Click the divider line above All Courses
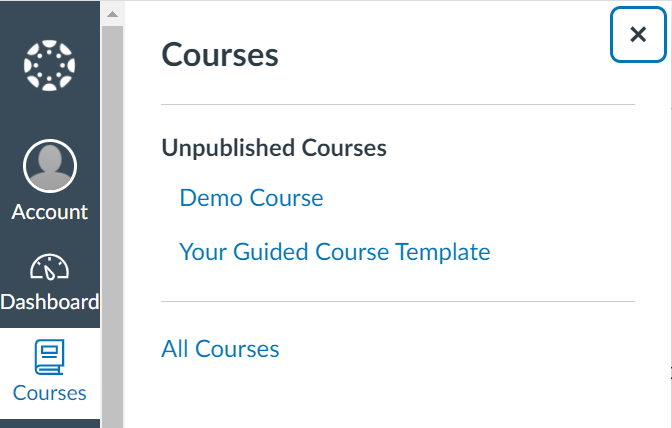 coord(397,301)
